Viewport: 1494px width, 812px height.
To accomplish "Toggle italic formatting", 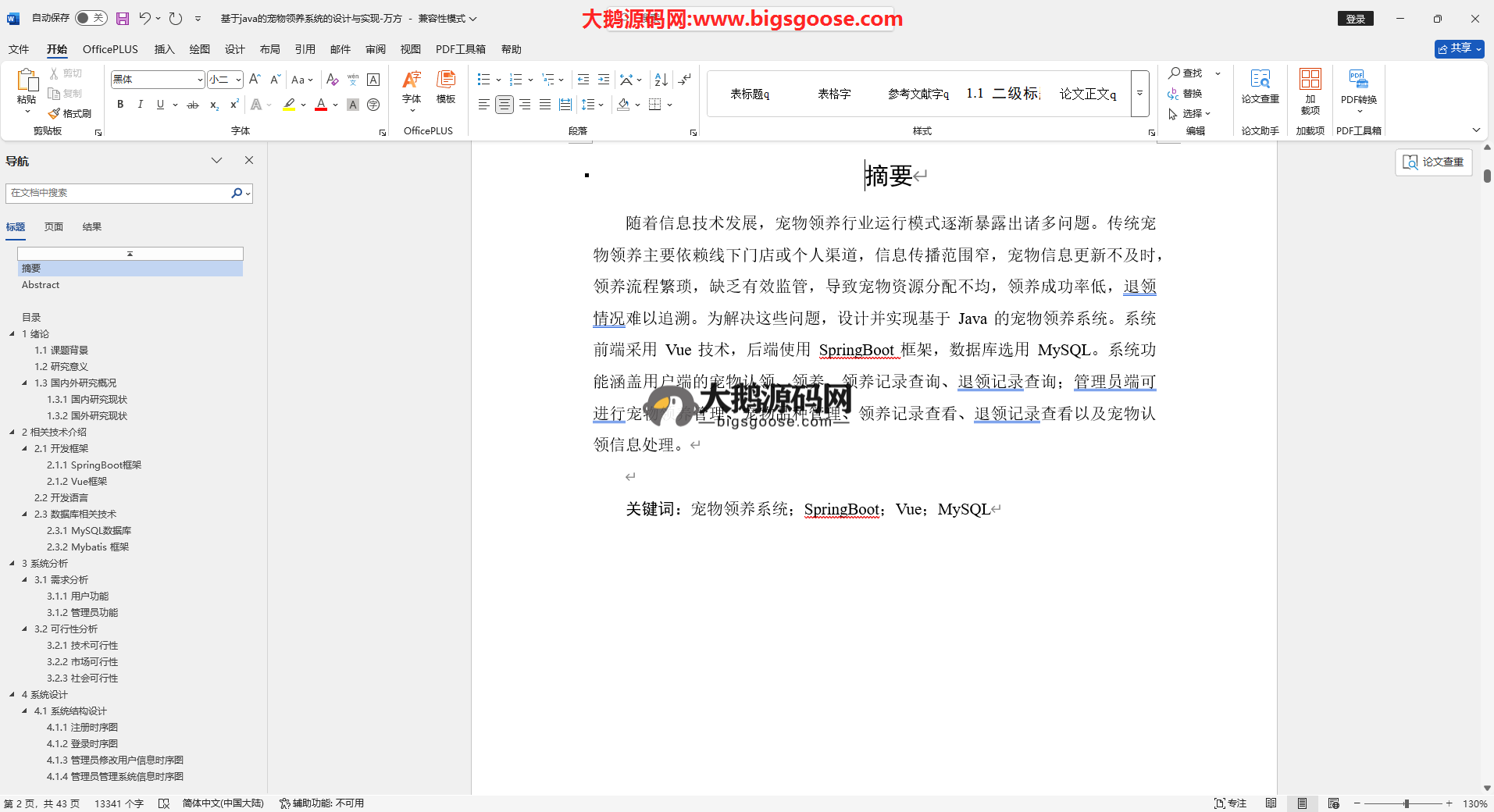I will [x=141, y=105].
